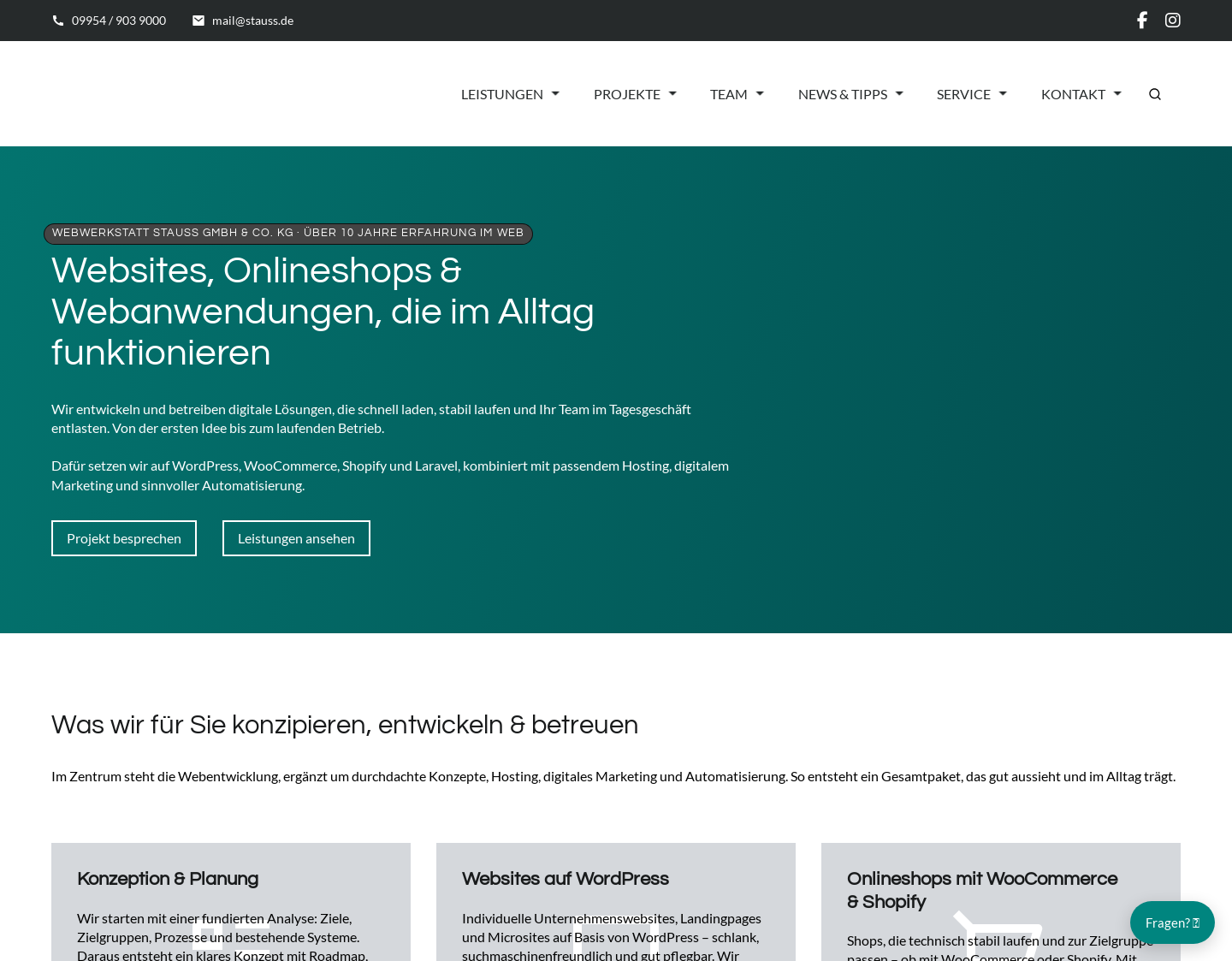The image size is (1232, 961).
Task: Call the number 09954 / 903 9000
Action: [119, 21]
